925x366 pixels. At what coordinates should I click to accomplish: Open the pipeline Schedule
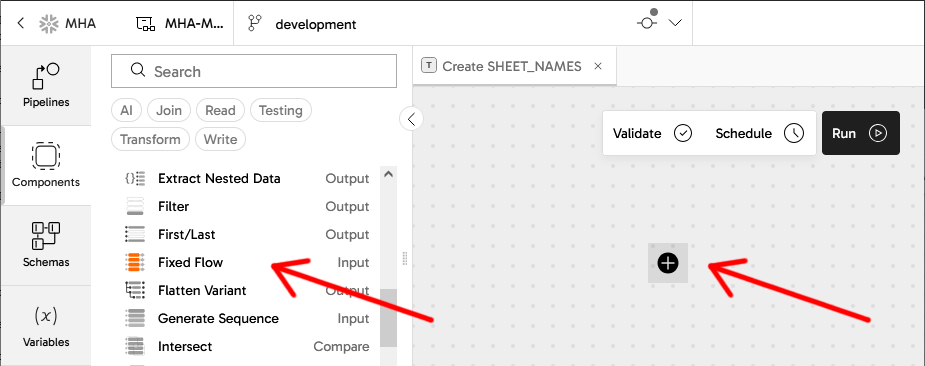tap(759, 133)
